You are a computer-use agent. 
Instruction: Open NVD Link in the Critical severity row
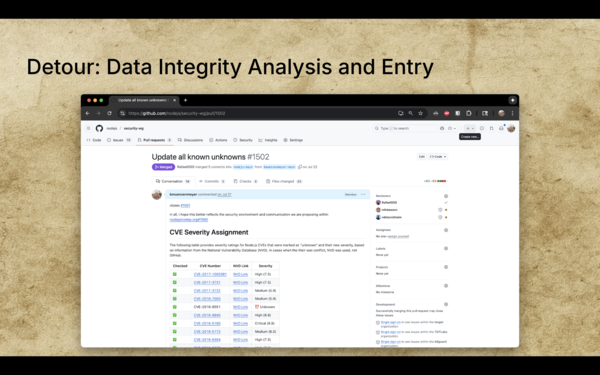[240, 323]
